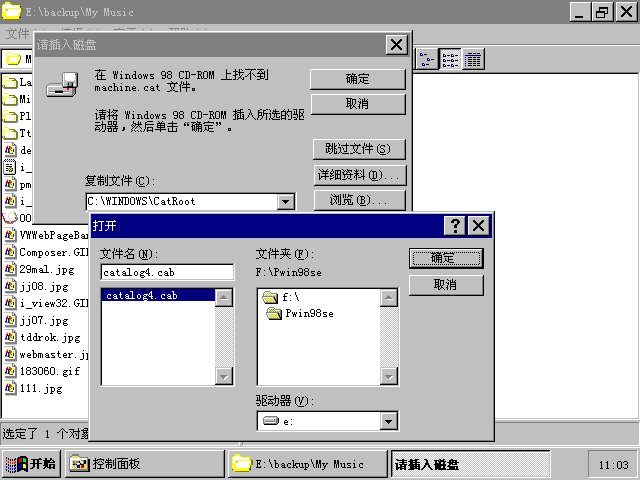Click the VWWebPageBa file icon
The width and height of the screenshot is (640, 480).
[x=11, y=235]
